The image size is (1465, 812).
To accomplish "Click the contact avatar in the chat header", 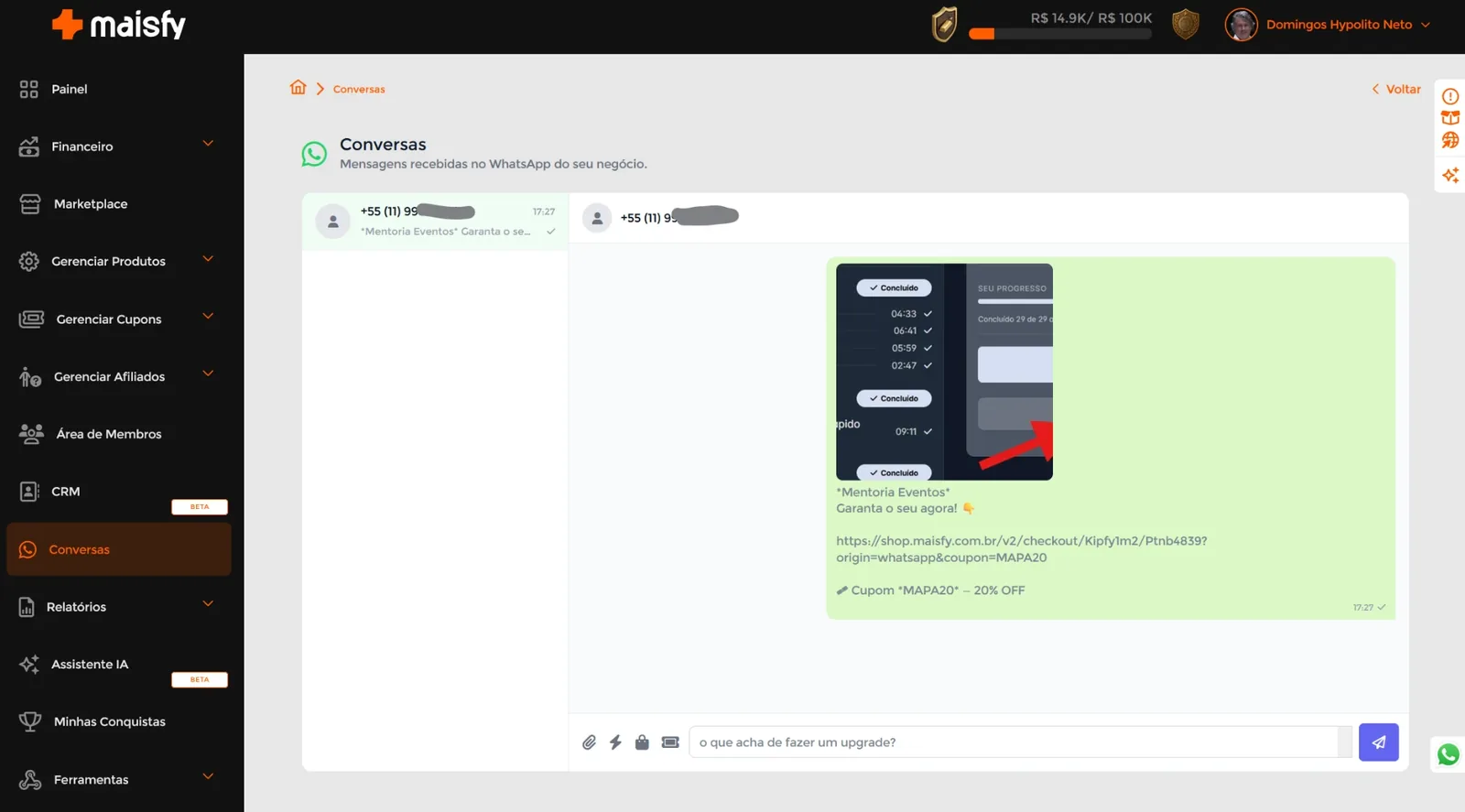I will [597, 218].
